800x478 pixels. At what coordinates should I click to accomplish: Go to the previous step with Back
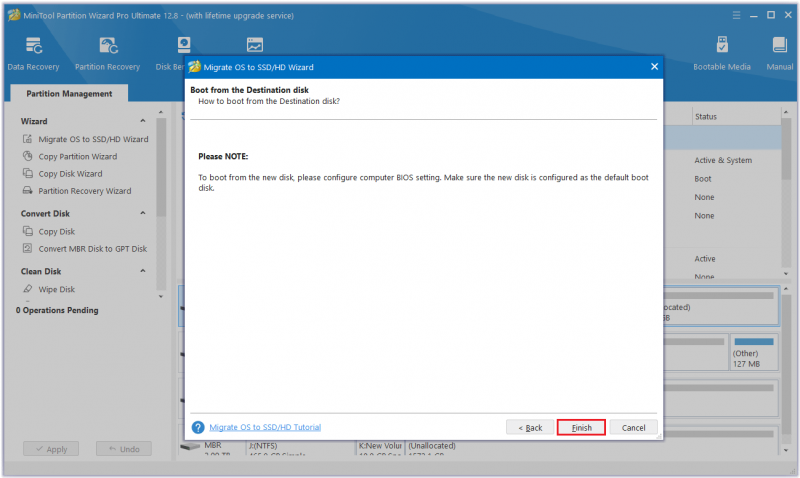tap(530, 427)
